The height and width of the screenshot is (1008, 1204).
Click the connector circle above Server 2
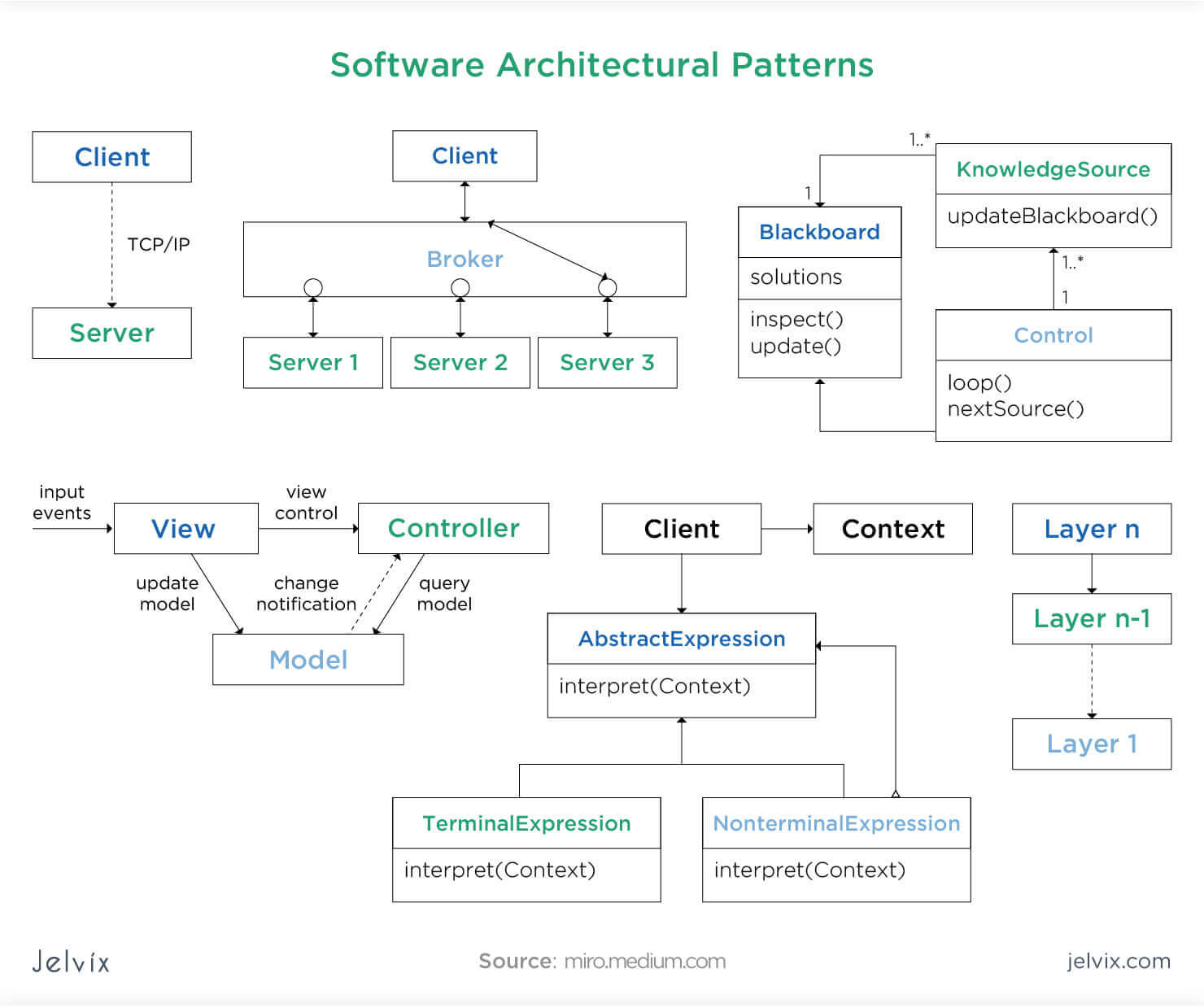click(460, 286)
